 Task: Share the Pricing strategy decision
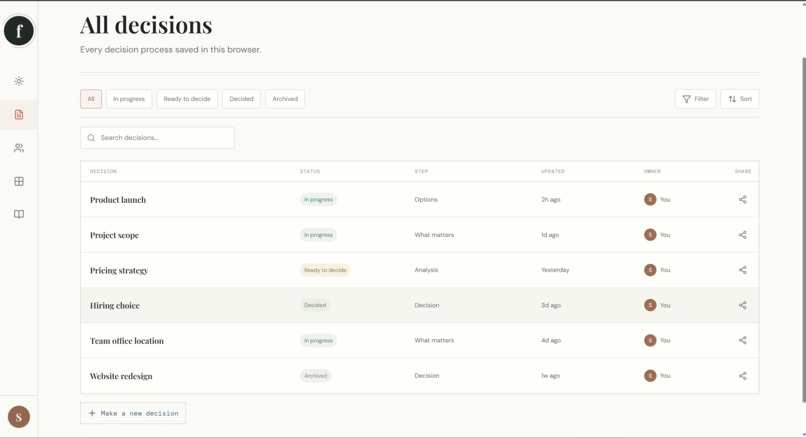click(743, 270)
